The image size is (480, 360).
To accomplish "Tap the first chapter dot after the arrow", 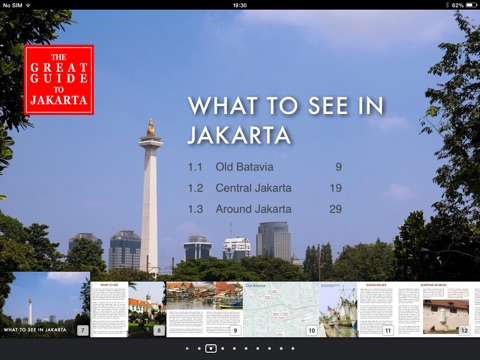I will [x=199, y=348].
